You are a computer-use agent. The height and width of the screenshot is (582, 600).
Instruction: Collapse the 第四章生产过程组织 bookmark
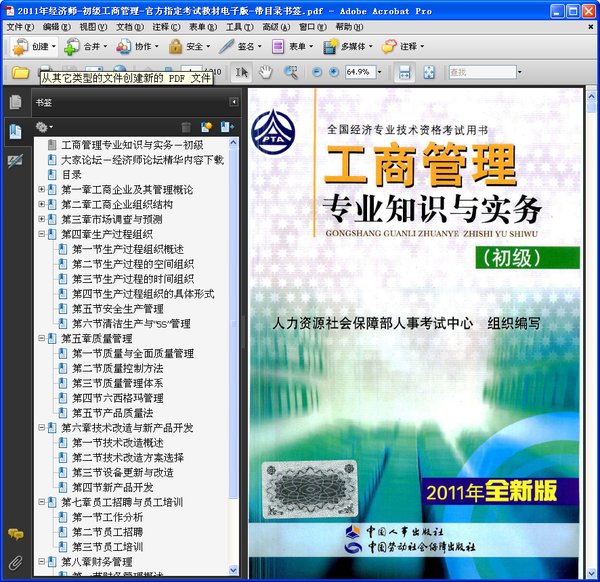point(41,234)
